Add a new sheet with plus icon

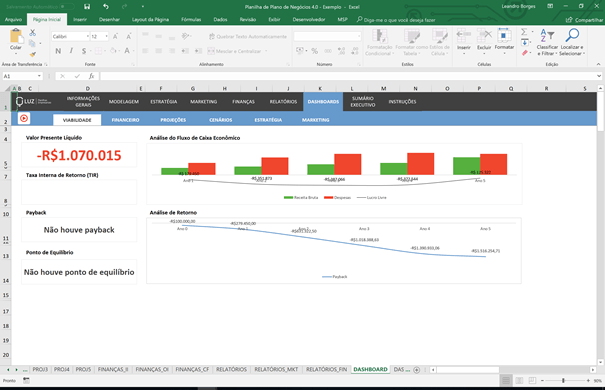pyautogui.click(x=417, y=370)
